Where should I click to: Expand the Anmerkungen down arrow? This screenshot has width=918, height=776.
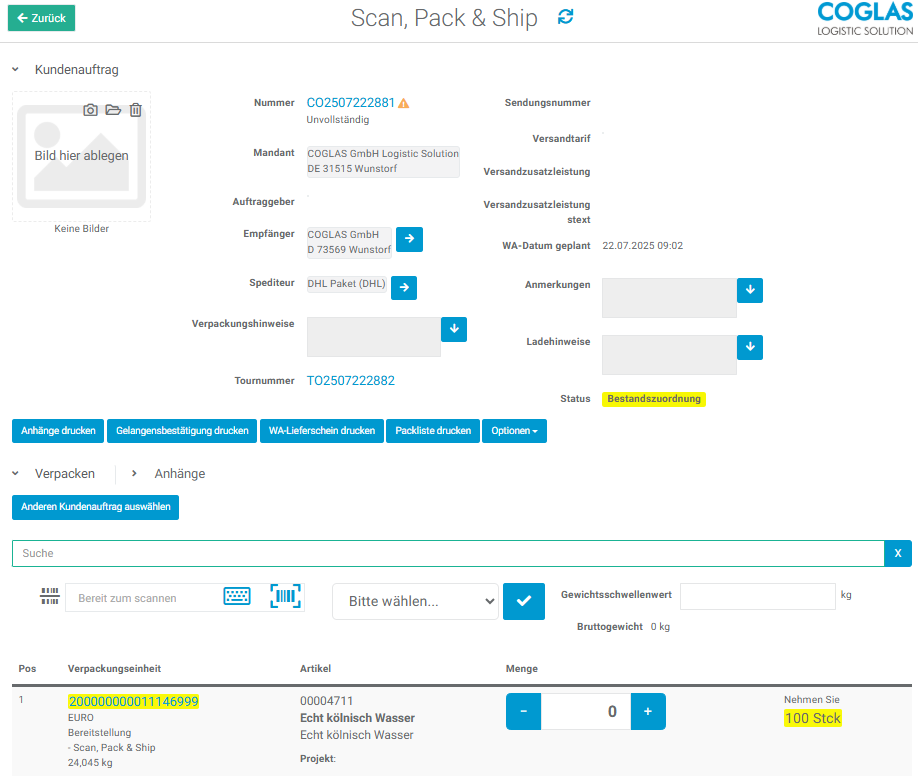pos(750,290)
